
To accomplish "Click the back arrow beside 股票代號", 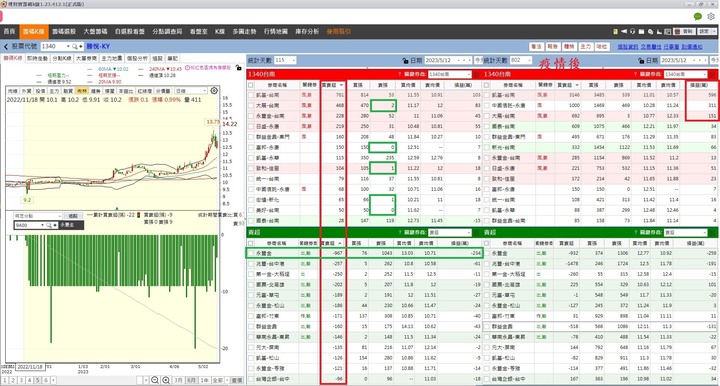I will pos(6,46).
